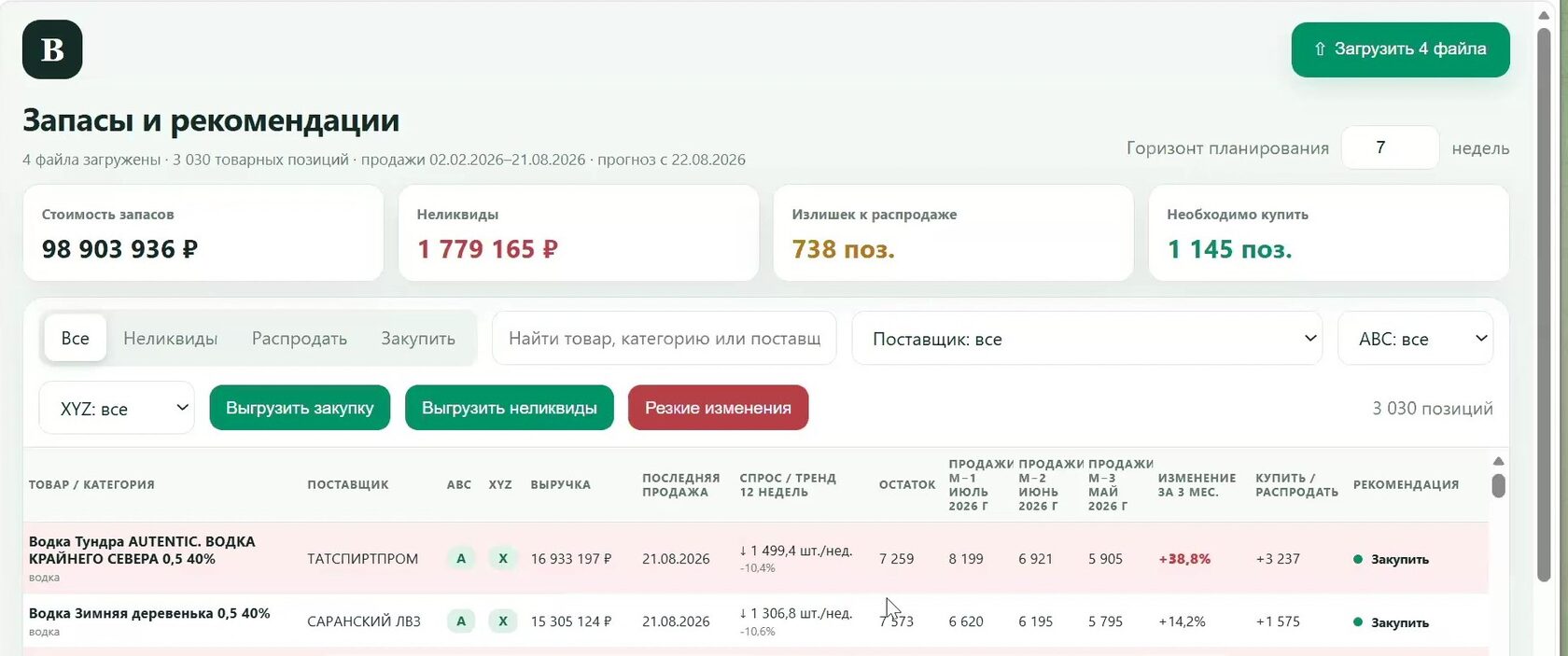The height and width of the screenshot is (656, 1568).
Task: Sort by Продажи М-2 июнь 2026 header
Action: click(1050, 484)
